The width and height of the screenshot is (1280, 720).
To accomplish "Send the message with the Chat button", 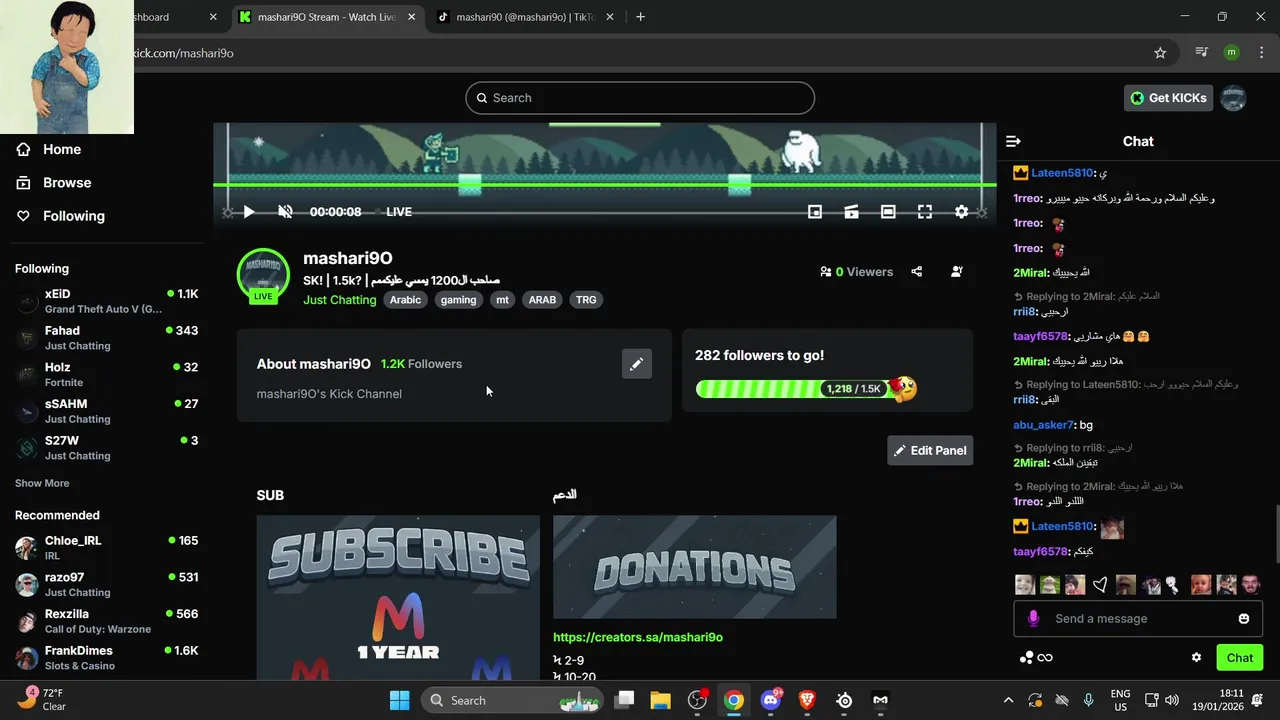I will (x=1240, y=658).
